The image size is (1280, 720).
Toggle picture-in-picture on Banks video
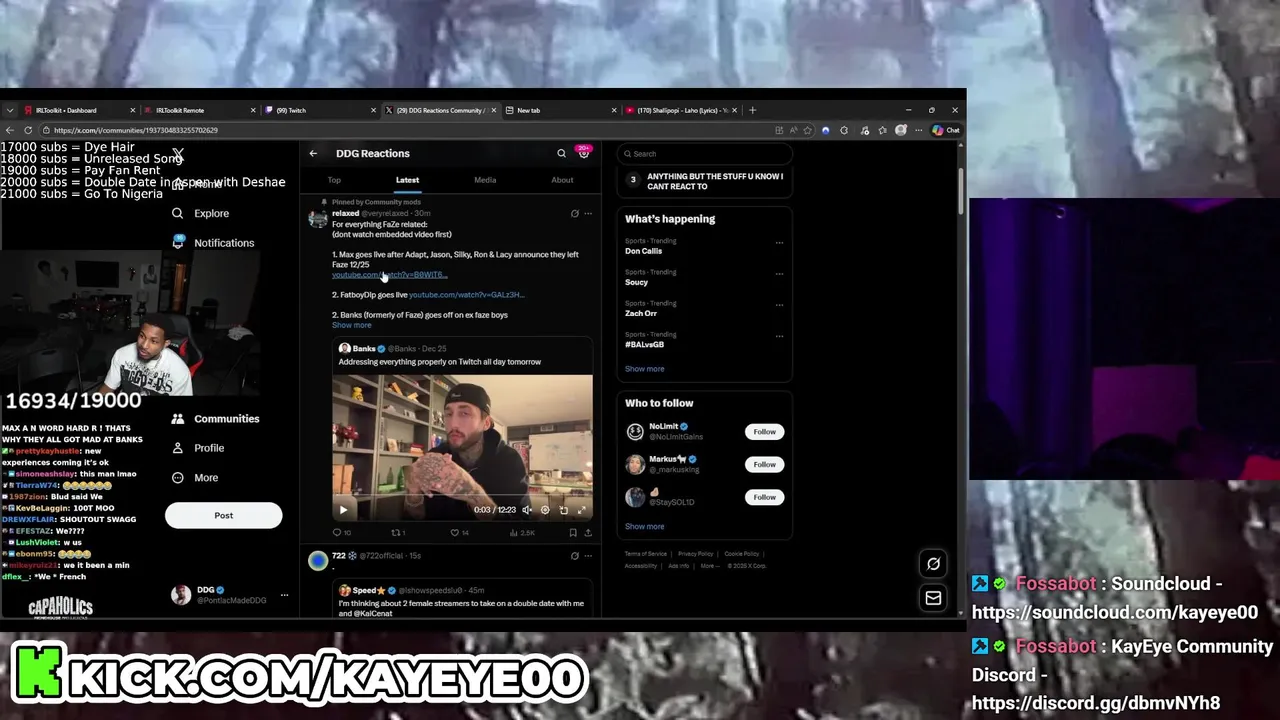[x=563, y=510]
